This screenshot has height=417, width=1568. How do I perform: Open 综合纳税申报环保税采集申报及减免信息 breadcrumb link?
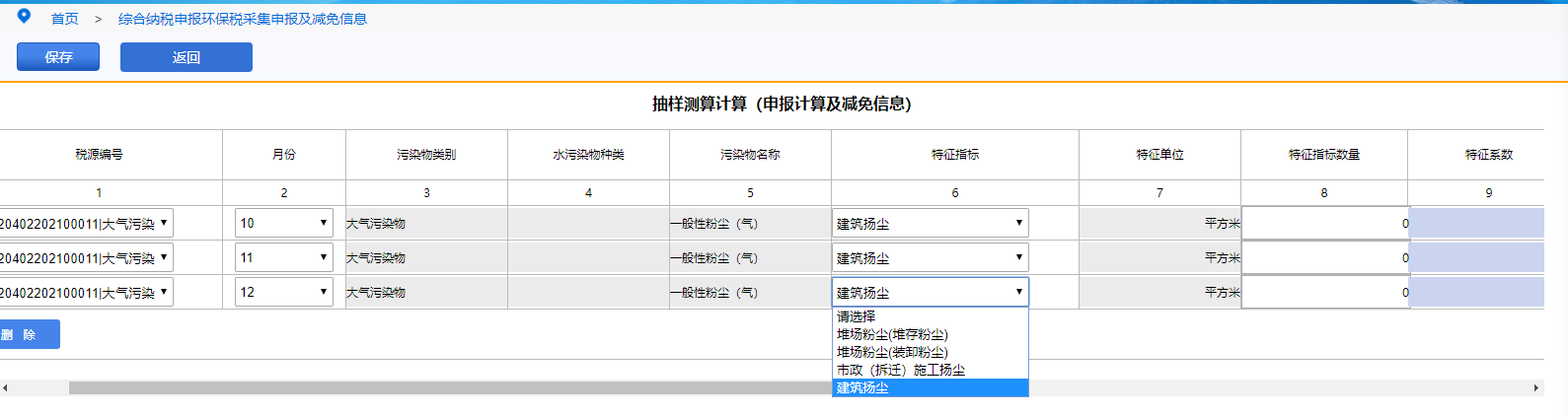point(243,19)
